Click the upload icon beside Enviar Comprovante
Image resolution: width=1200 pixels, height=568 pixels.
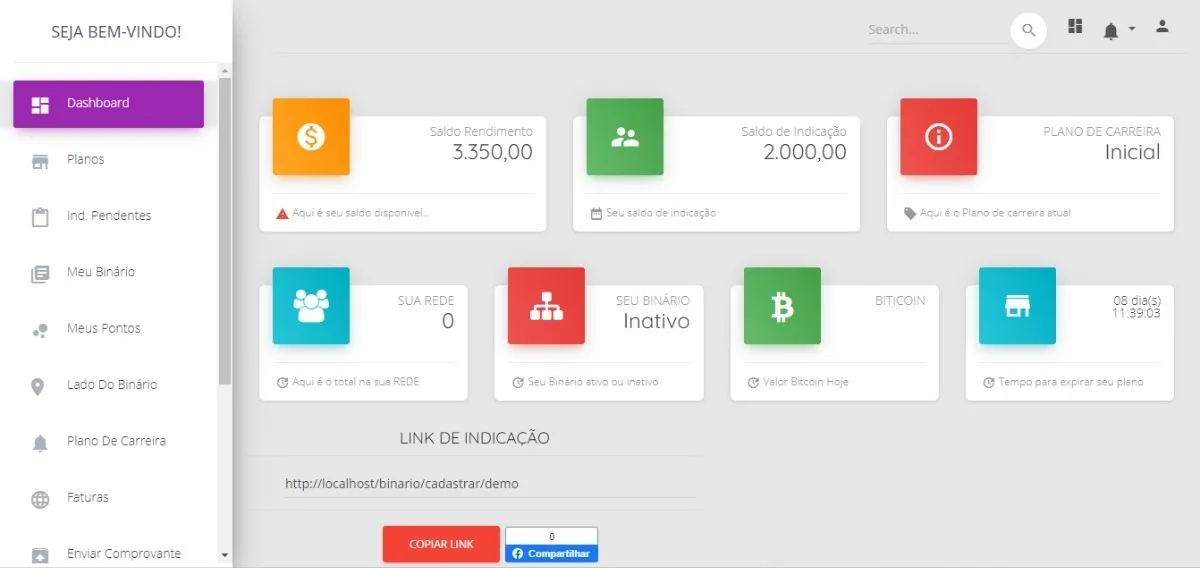(x=40, y=554)
